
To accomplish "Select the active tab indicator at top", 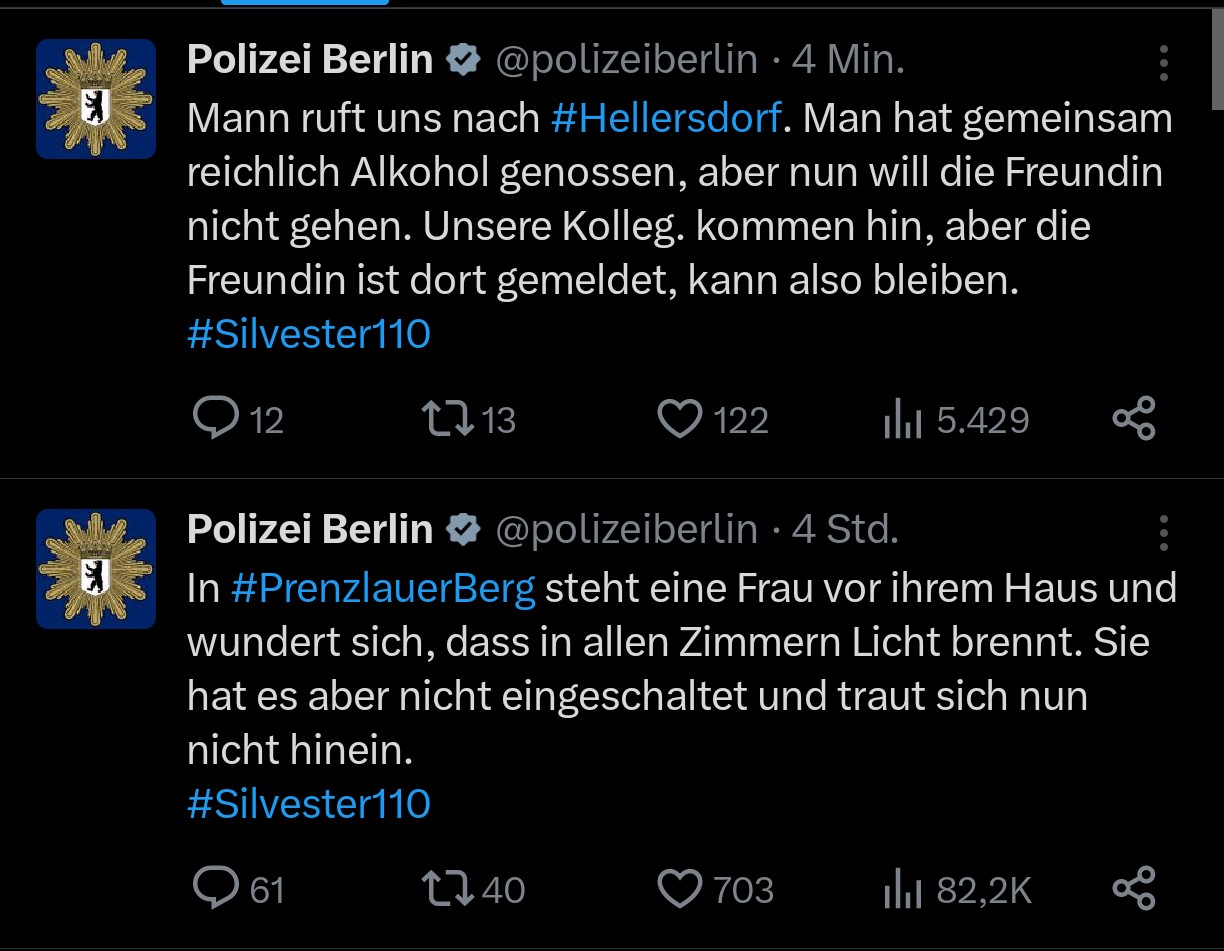I will point(305,3).
